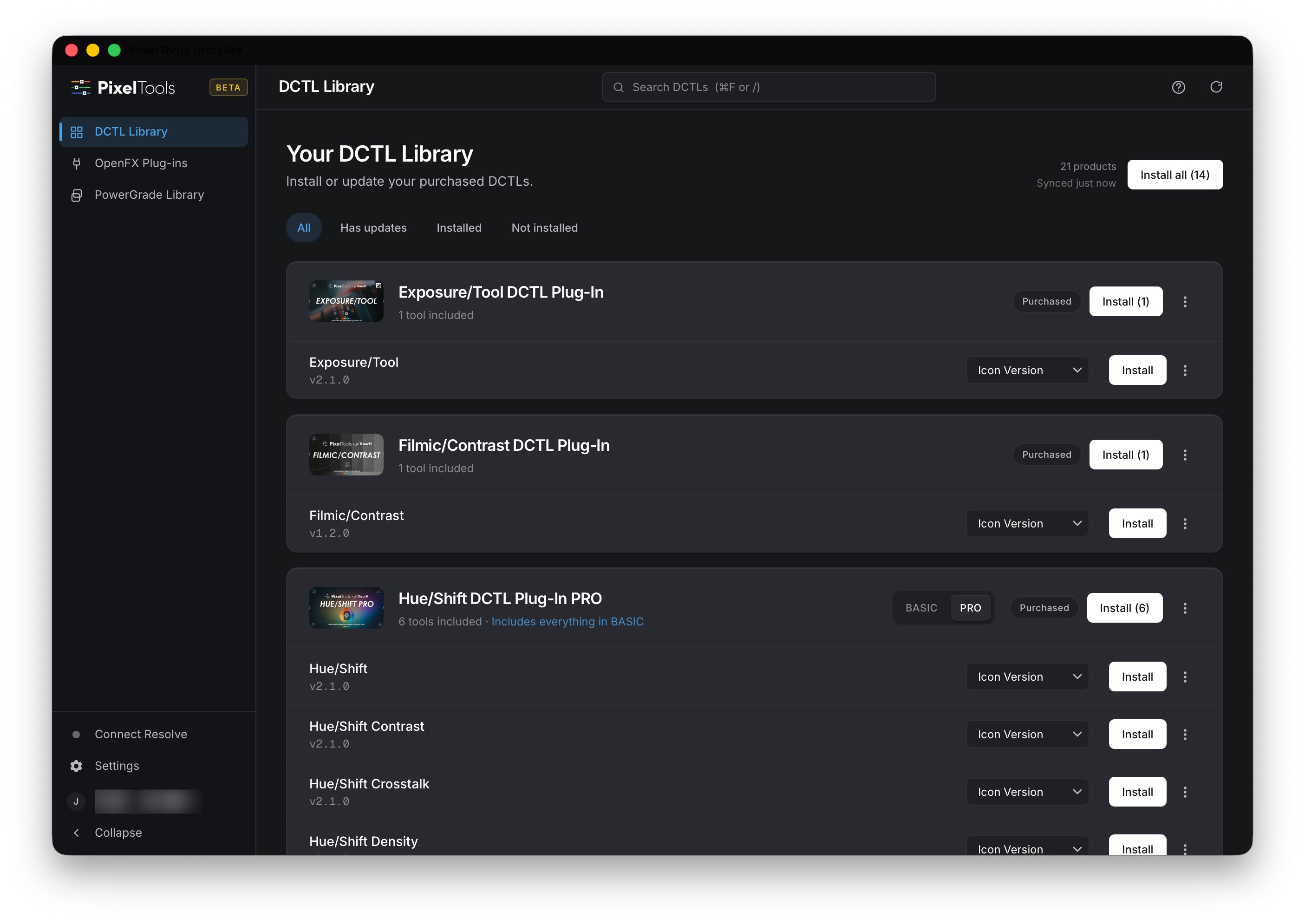Screen dimensions: 1305x924
Task: Open Icon Version dropdown for Hue/Shift v2.1.0
Action: [x=1027, y=677]
